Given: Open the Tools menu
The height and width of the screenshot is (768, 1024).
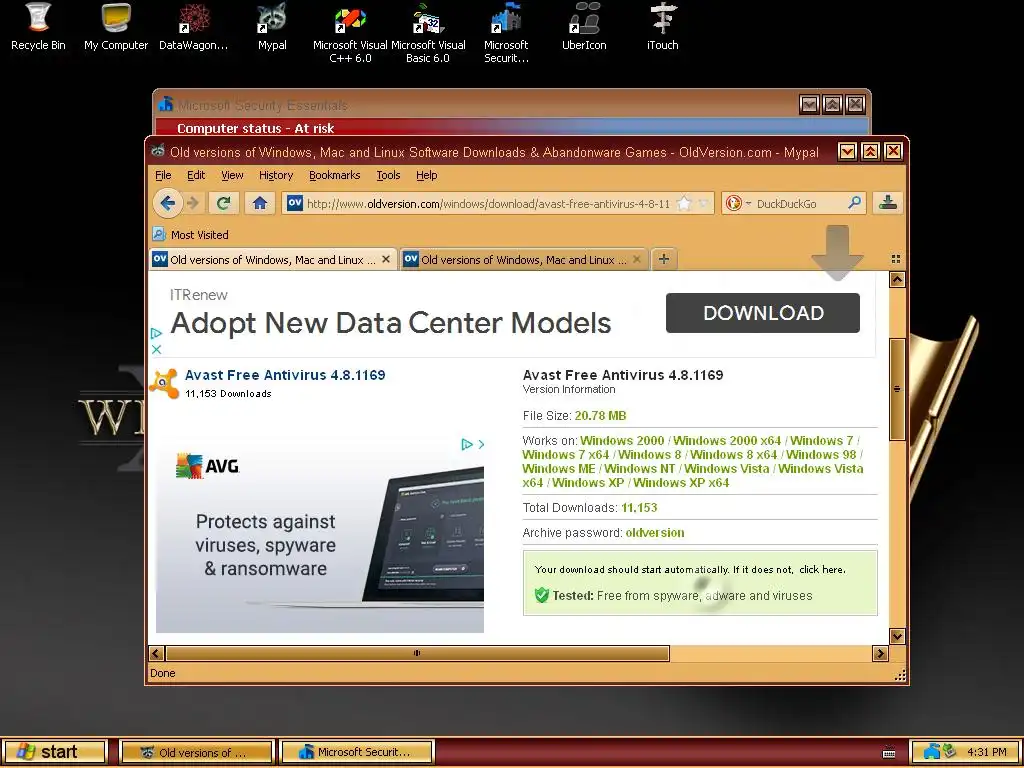Looking at the screenshot, I should click(388, 175).
